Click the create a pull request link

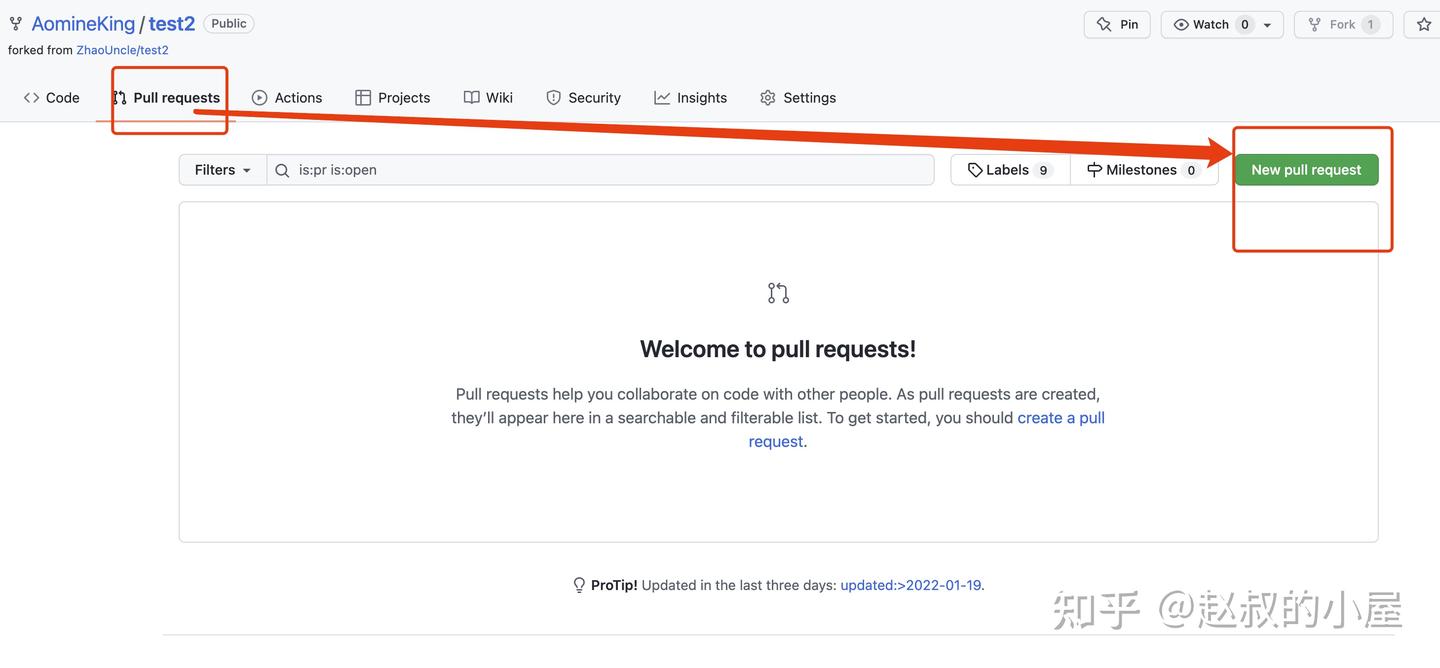tap(1060, 418)
